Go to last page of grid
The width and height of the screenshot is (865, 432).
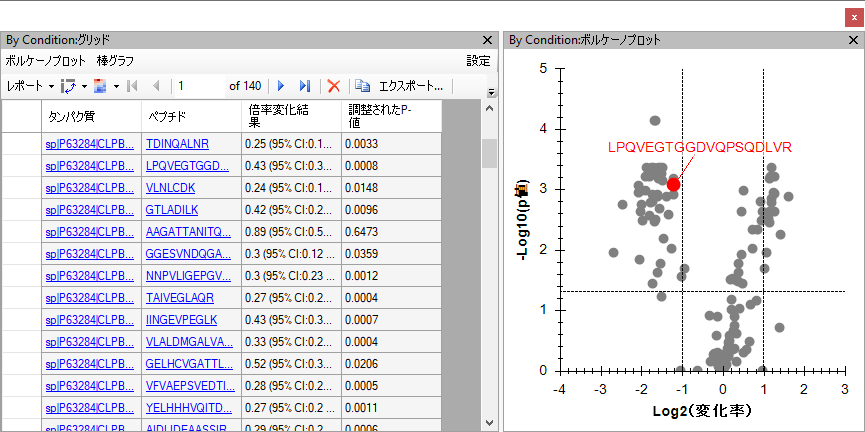305,87
